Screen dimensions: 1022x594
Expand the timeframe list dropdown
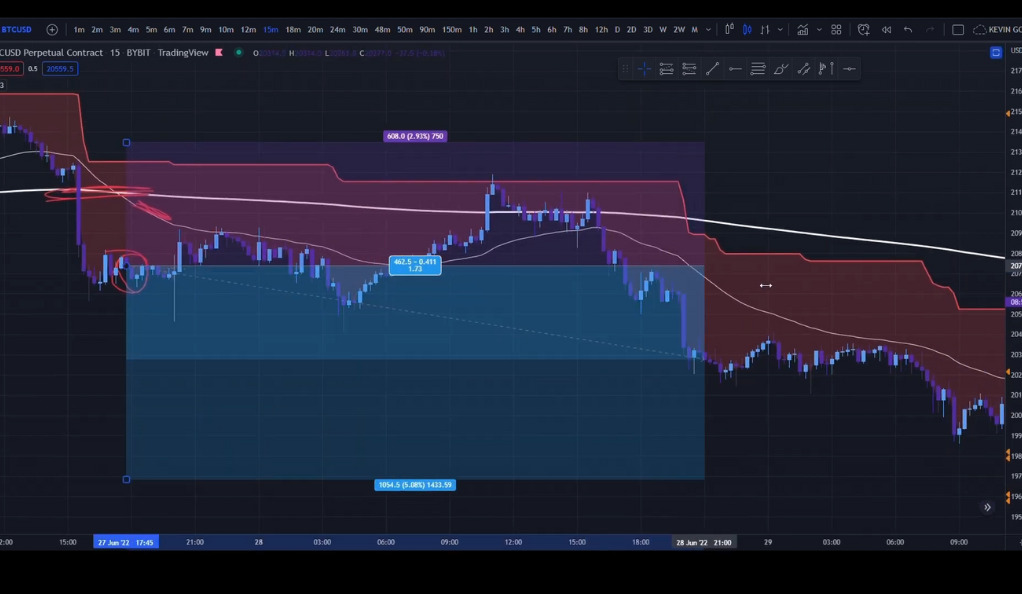[x=708, y=29]
